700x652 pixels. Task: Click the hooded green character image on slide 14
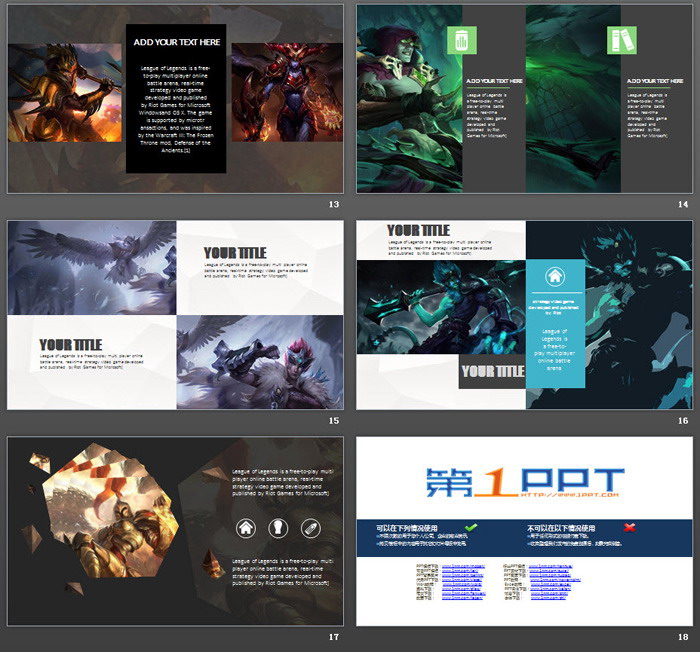[x=409, y=99]
